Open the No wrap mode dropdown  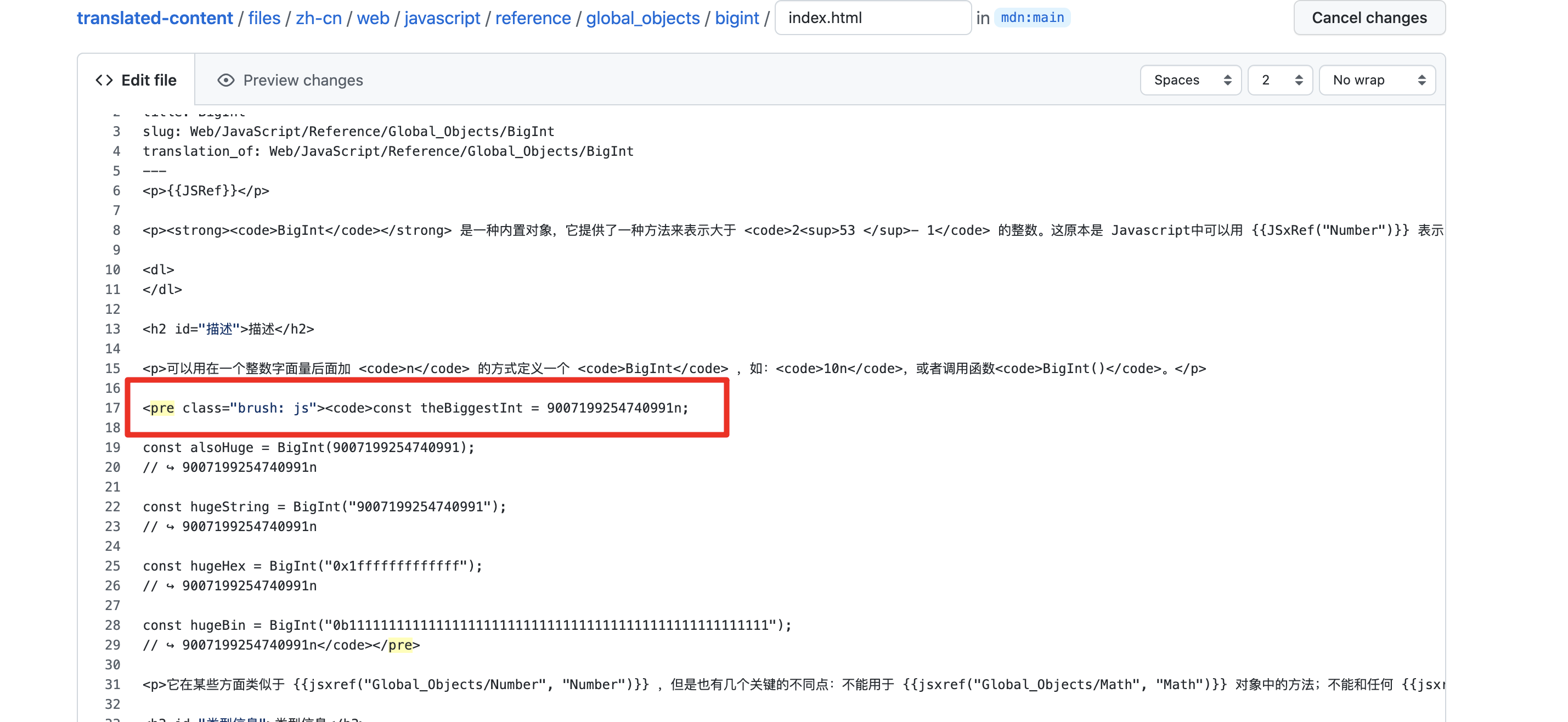(1377, 80)
